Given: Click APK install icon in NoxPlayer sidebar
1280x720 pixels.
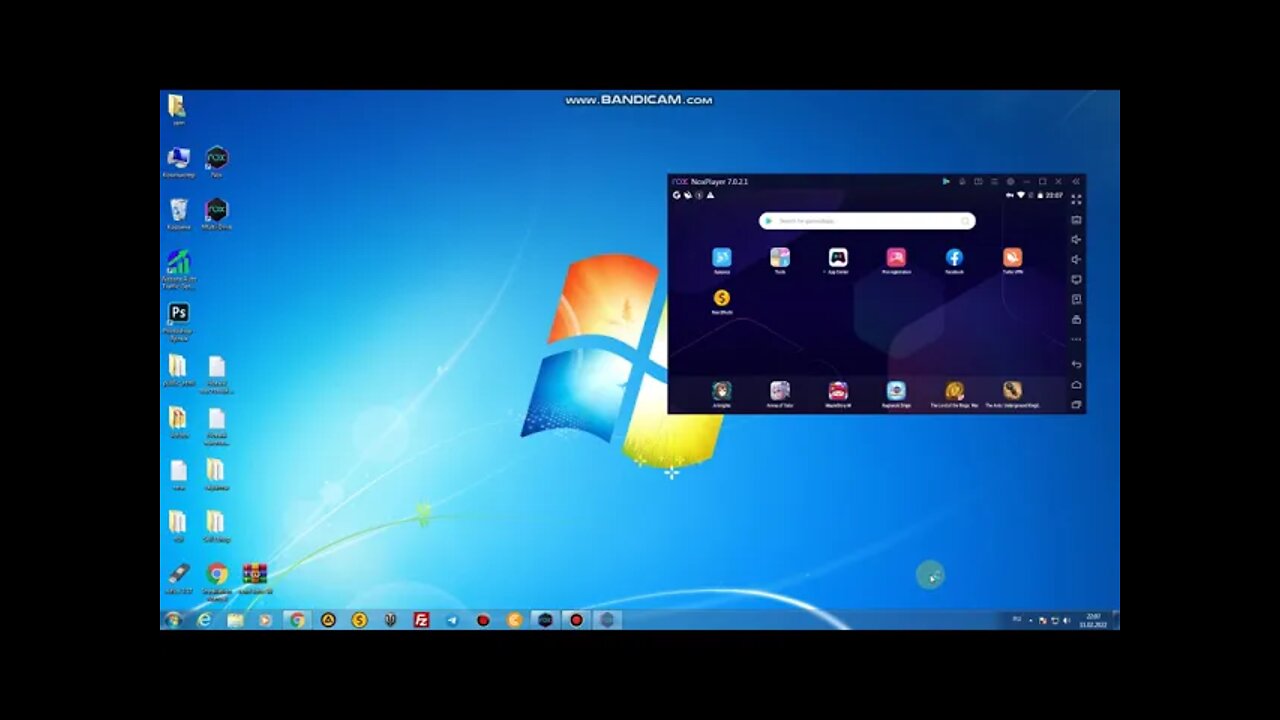Looking at the screenshot, I should click(1076, 300).
